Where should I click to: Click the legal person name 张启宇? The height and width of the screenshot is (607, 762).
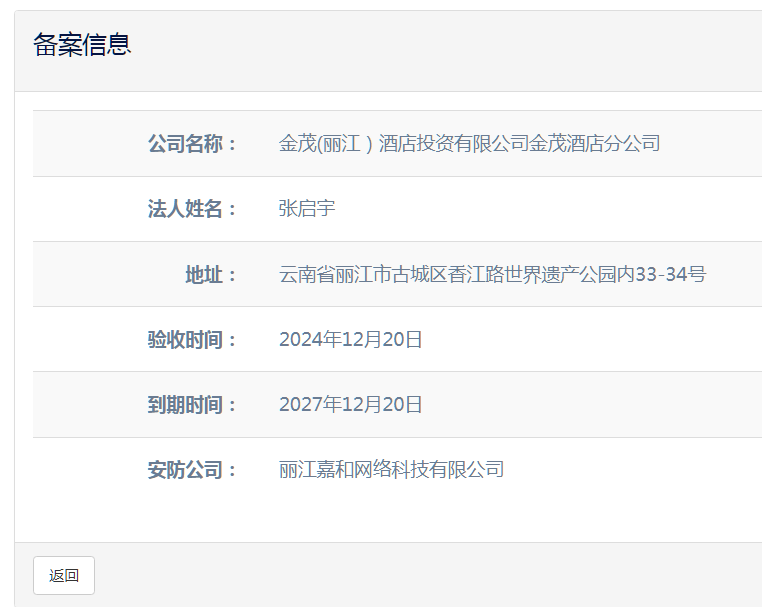307,209
